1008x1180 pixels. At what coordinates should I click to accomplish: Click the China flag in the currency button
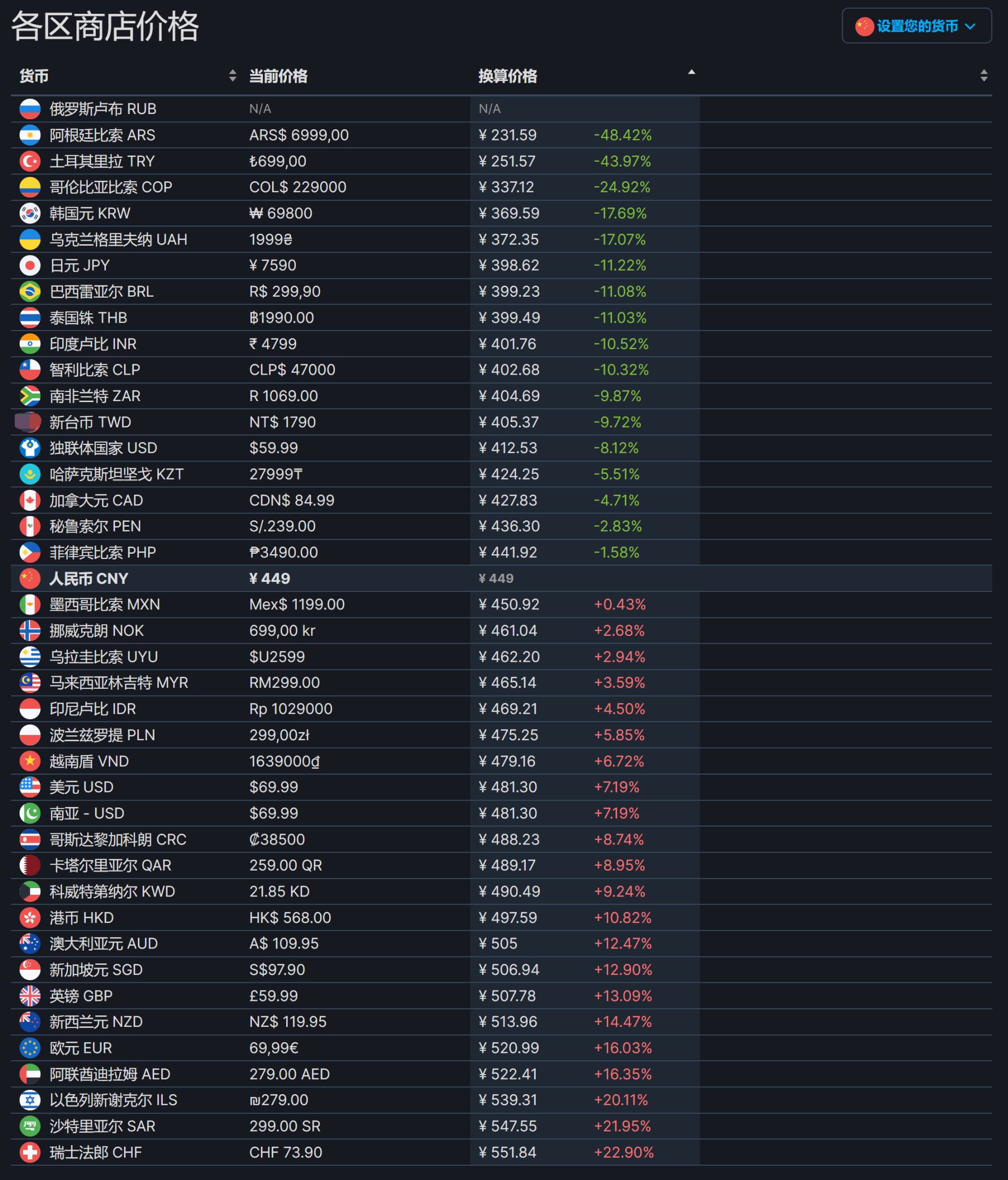coord(864,26)
